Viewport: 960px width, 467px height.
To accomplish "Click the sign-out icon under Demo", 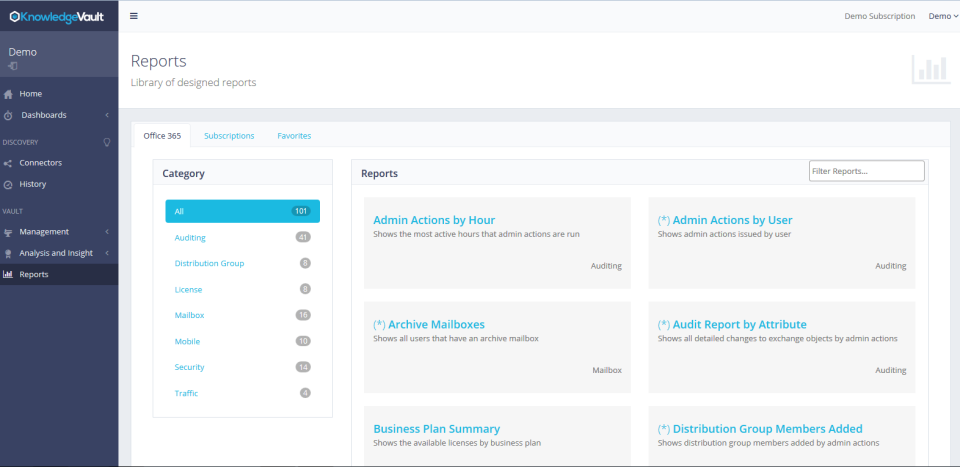I will 13,65.
